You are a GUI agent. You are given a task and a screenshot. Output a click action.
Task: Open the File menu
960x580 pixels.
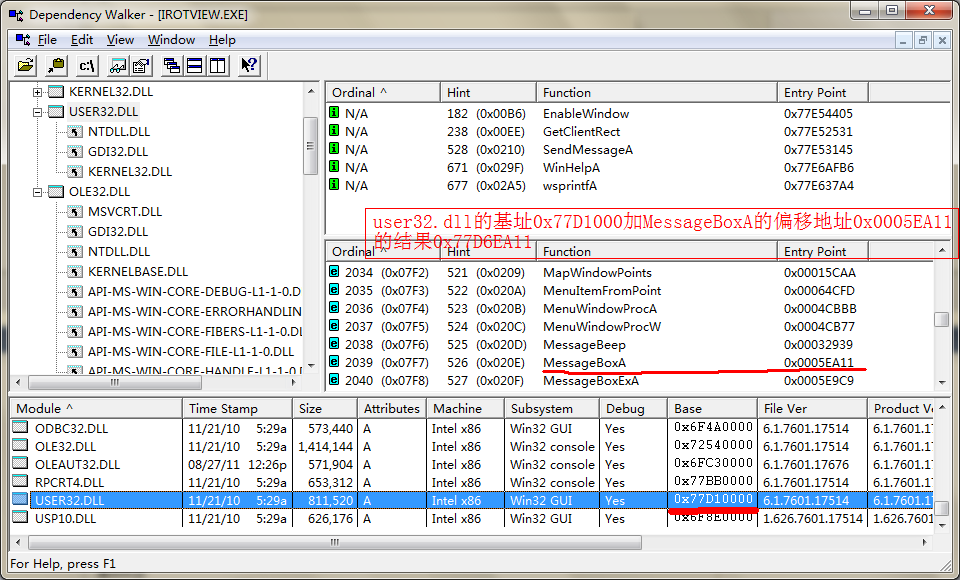tap(47, 40)
